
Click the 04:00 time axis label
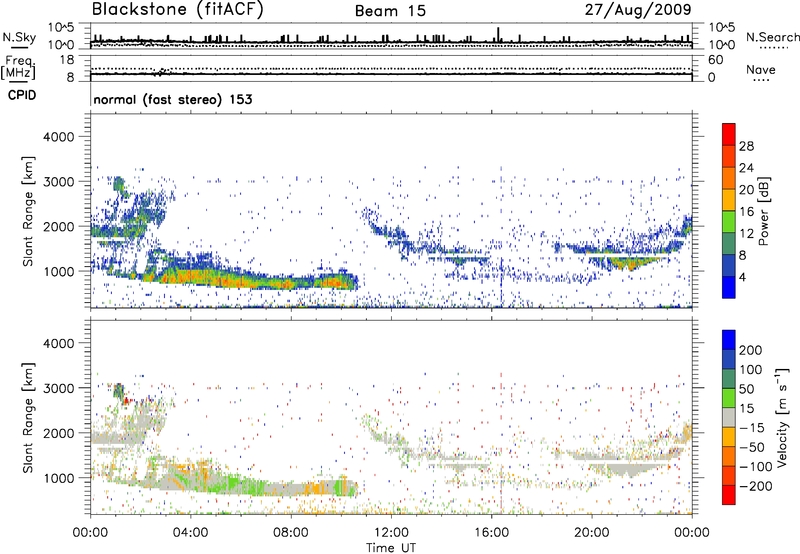click(x=190, y=533)
